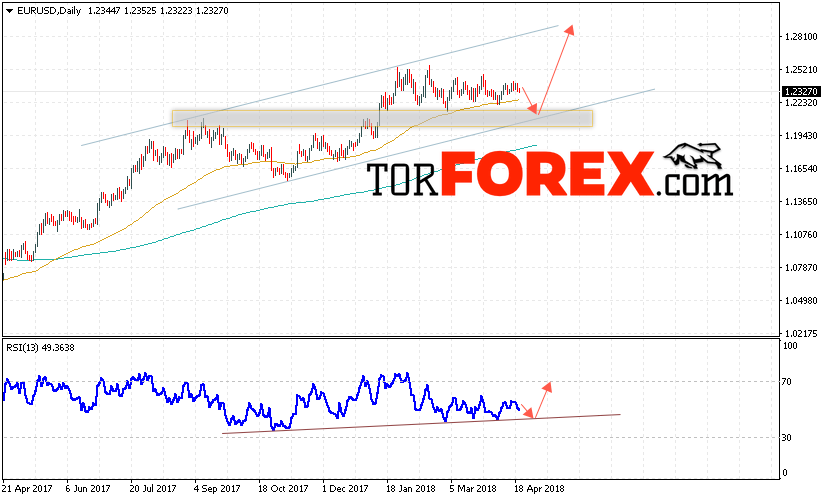Click the RSI 100 level label
The width and height of the screenshot is (822, 500).
coord(789,345)
